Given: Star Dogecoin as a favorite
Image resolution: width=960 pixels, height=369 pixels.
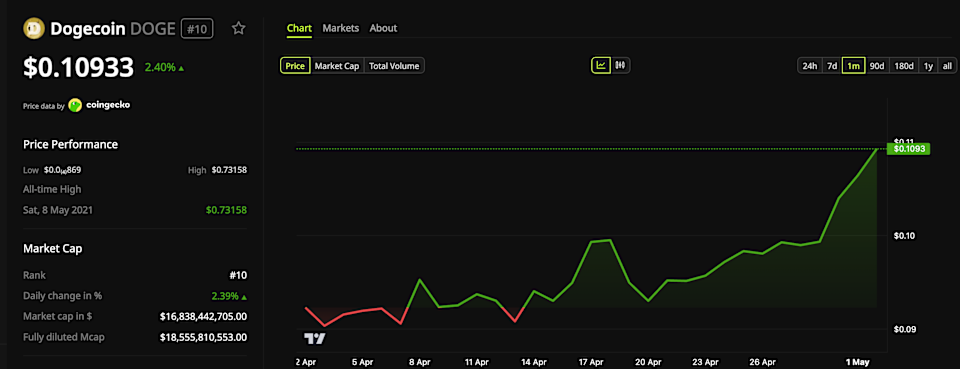Looking at the screenshot, I should 238,28.
